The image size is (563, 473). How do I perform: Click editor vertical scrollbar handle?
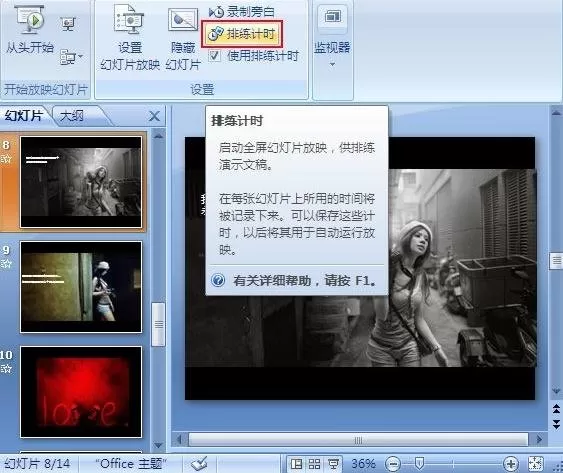coord(557,261)
